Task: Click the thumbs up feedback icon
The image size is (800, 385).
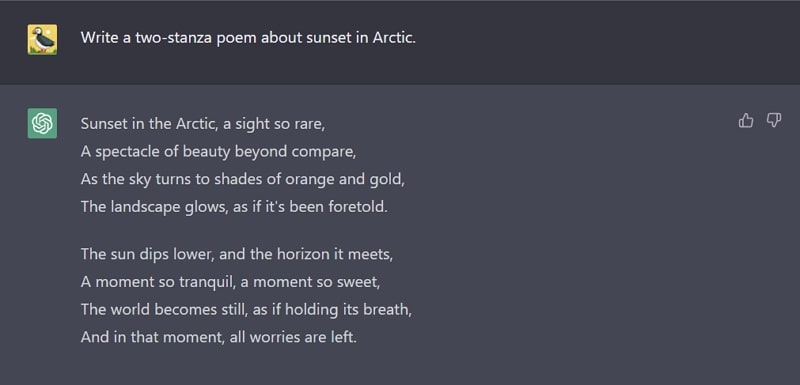Action: [746, 120]
